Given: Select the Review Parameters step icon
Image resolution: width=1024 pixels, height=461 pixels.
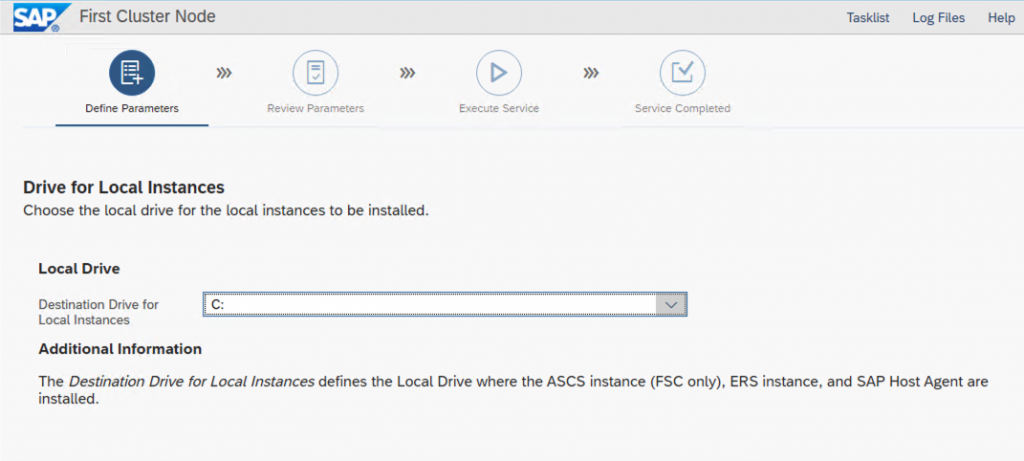Looking at the screenshot, I should coord(315,73).
